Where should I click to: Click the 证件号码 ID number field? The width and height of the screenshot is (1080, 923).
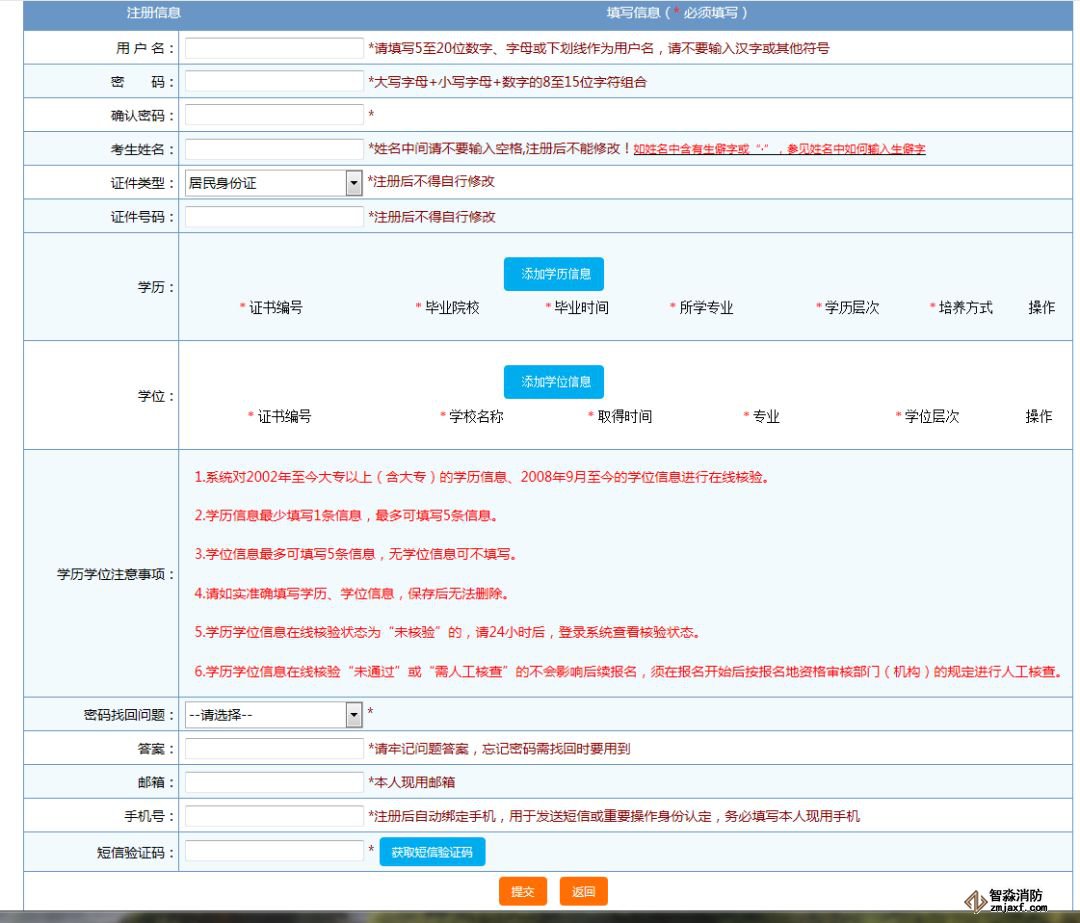coord(274,217)
